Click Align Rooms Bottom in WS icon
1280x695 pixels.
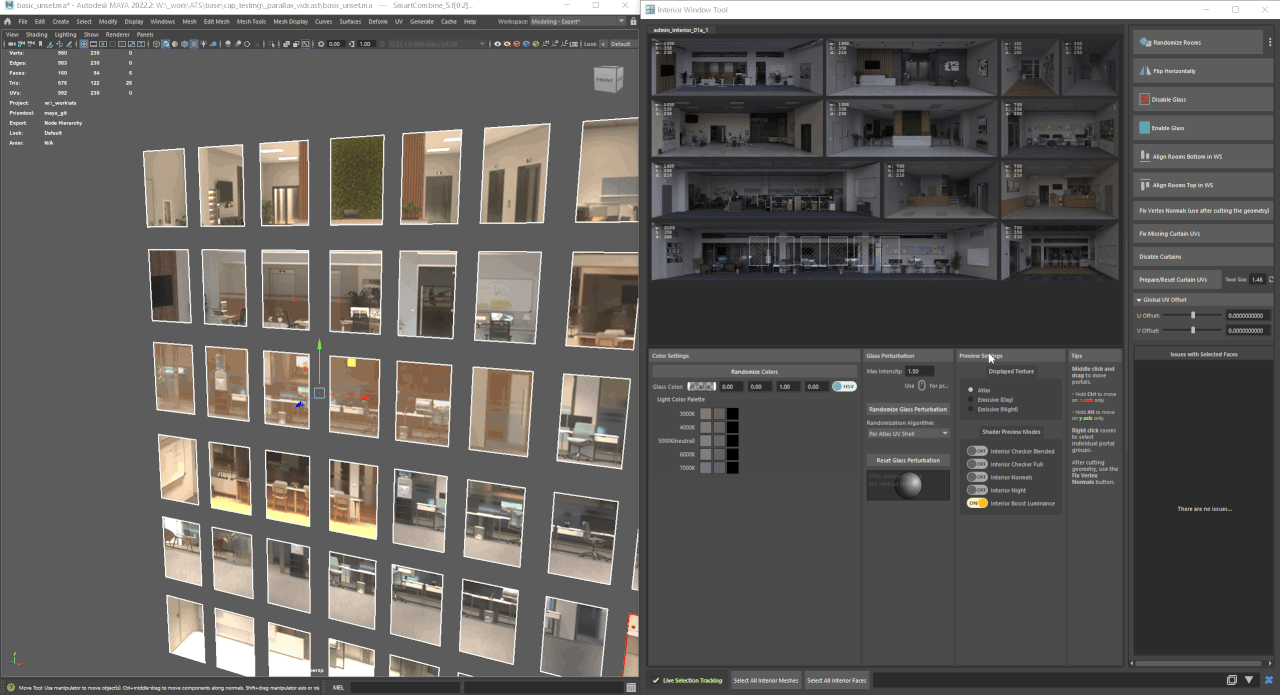click(x=1145, y=157)
